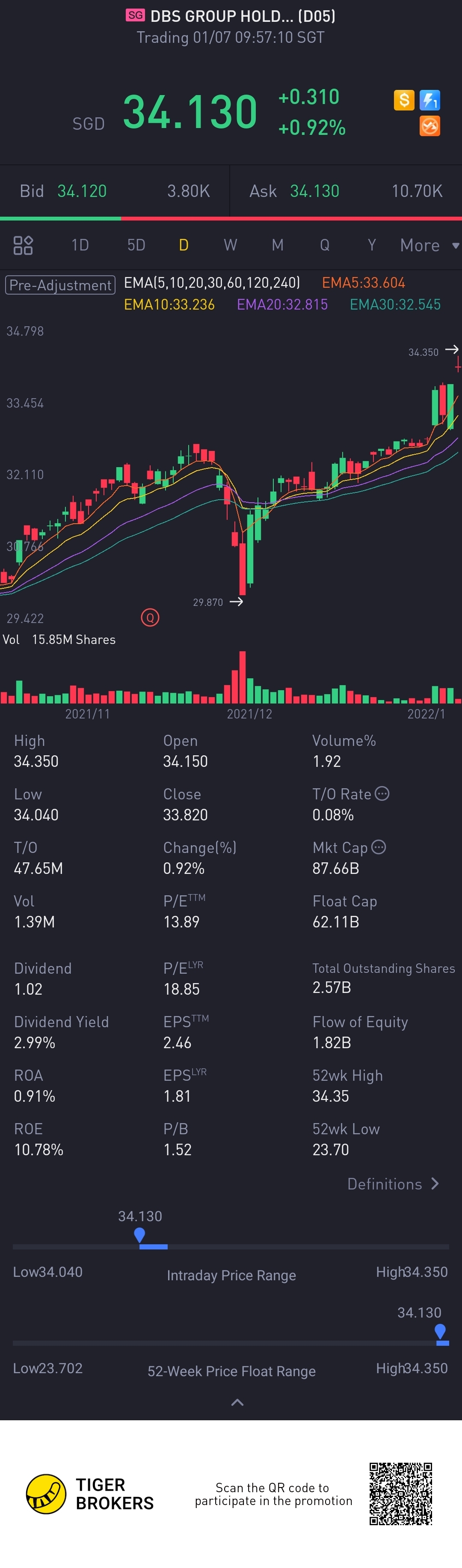Tap the promotion QR code
This screenshot has width=462, height=1568.
pos(400,1494)
